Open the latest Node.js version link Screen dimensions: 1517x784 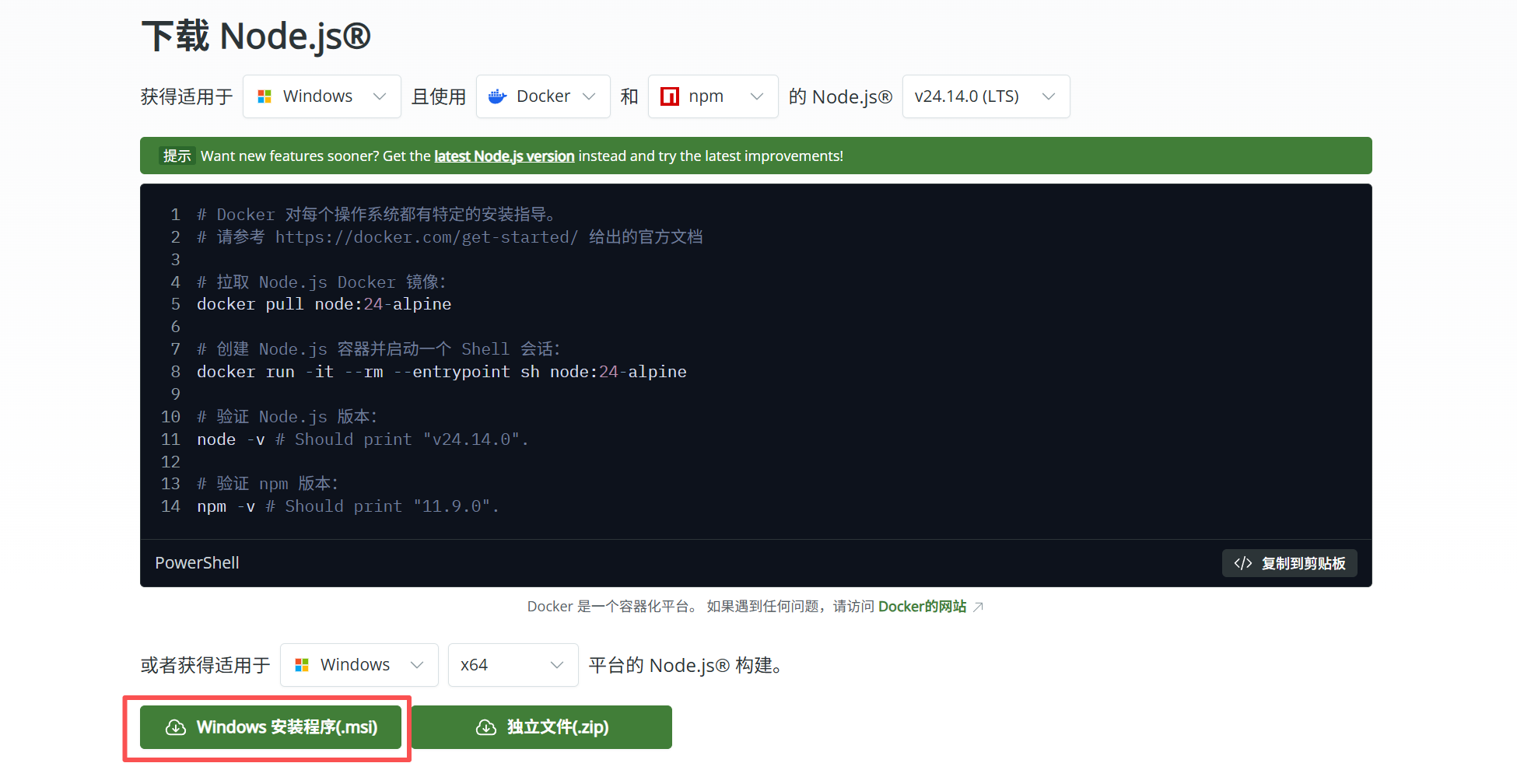tap(504, 156)
